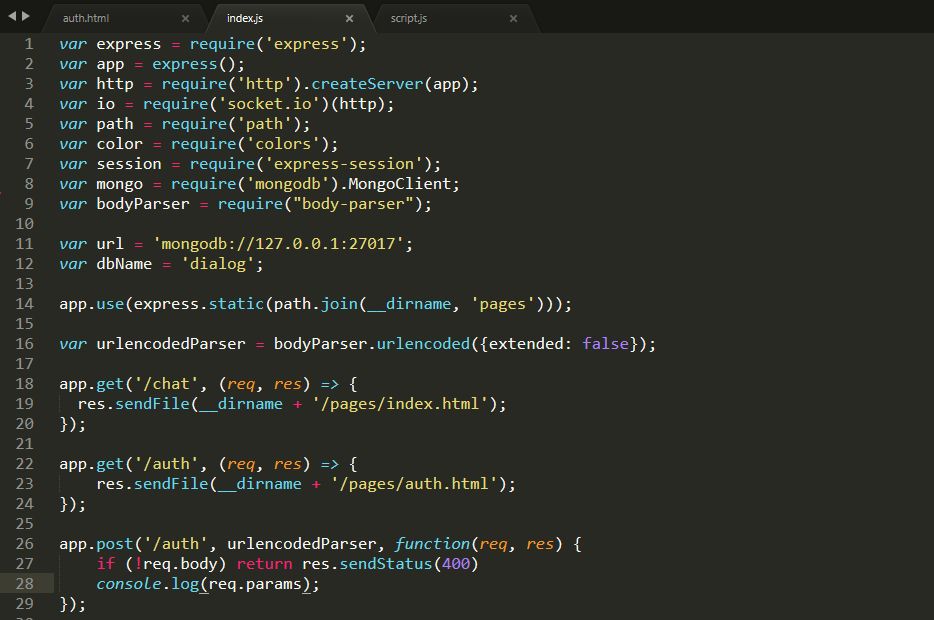The image size is (934, 620).
Task: Close the script.js tab
Action: [513, 18]
